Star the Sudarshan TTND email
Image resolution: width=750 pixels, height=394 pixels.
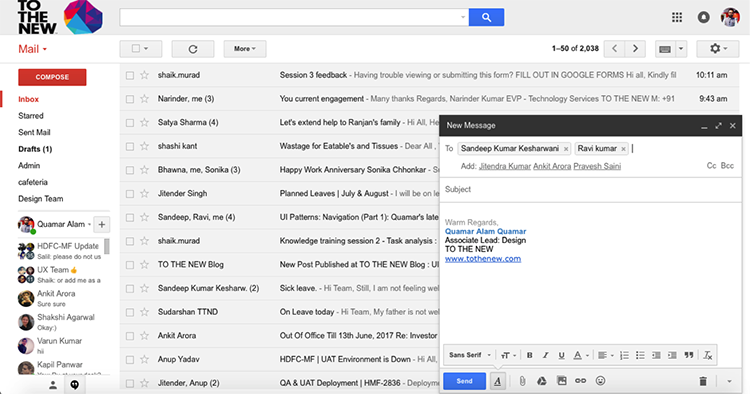(x=144, y=312)
